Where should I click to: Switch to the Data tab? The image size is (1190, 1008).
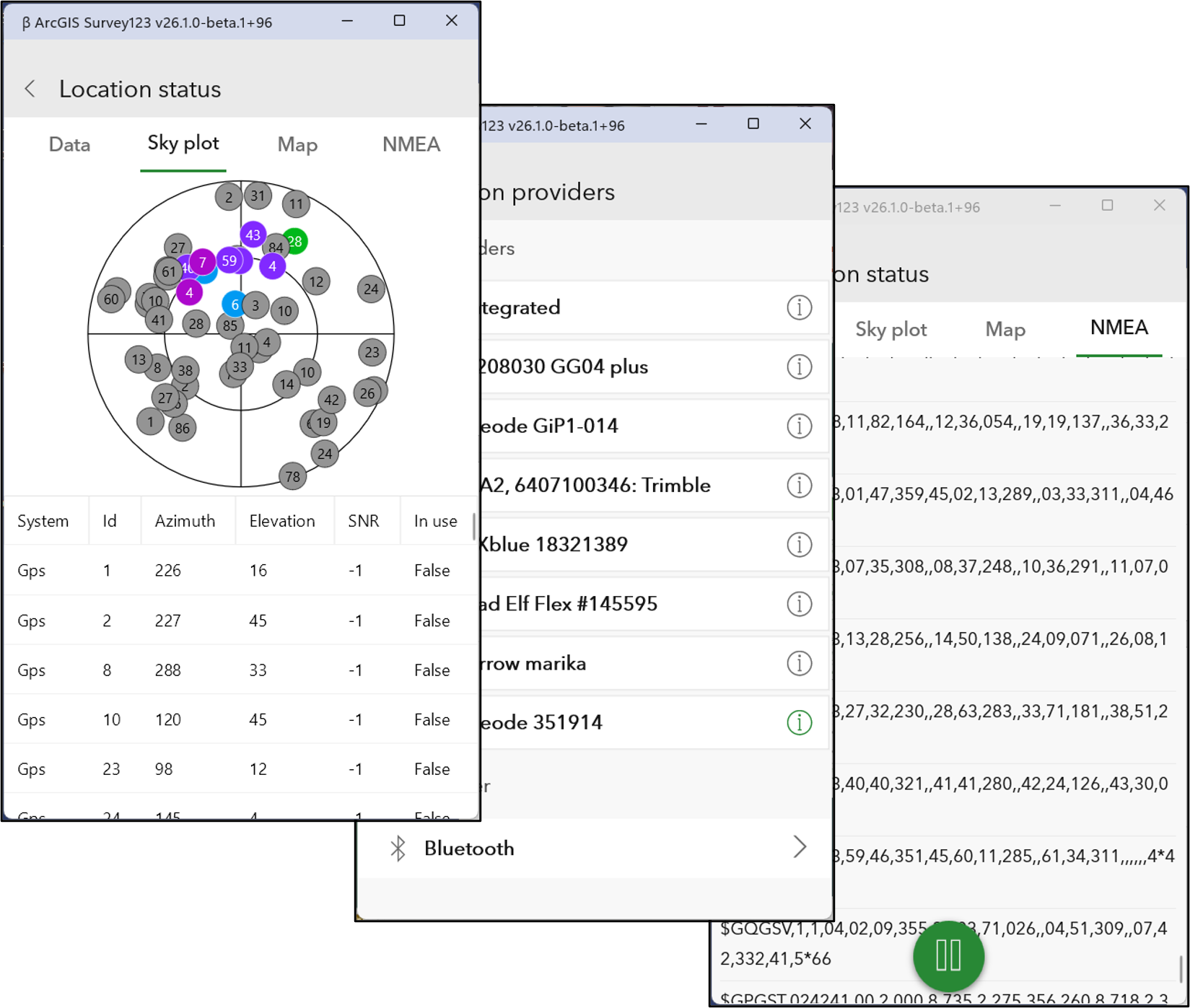(x=69, y=144)
